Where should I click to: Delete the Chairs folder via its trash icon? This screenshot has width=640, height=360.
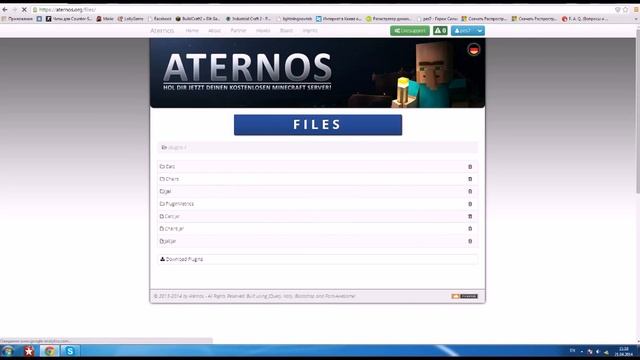click(470, 179)
